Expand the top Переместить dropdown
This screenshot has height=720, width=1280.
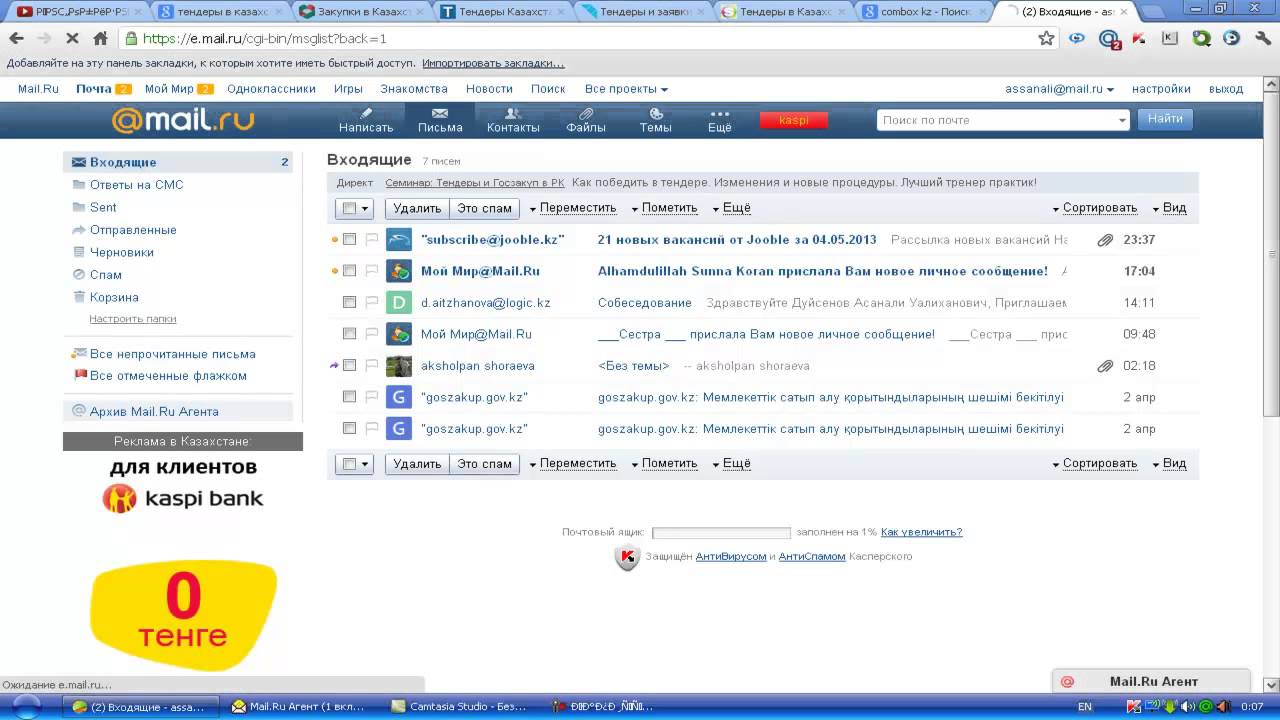(573, 208)
